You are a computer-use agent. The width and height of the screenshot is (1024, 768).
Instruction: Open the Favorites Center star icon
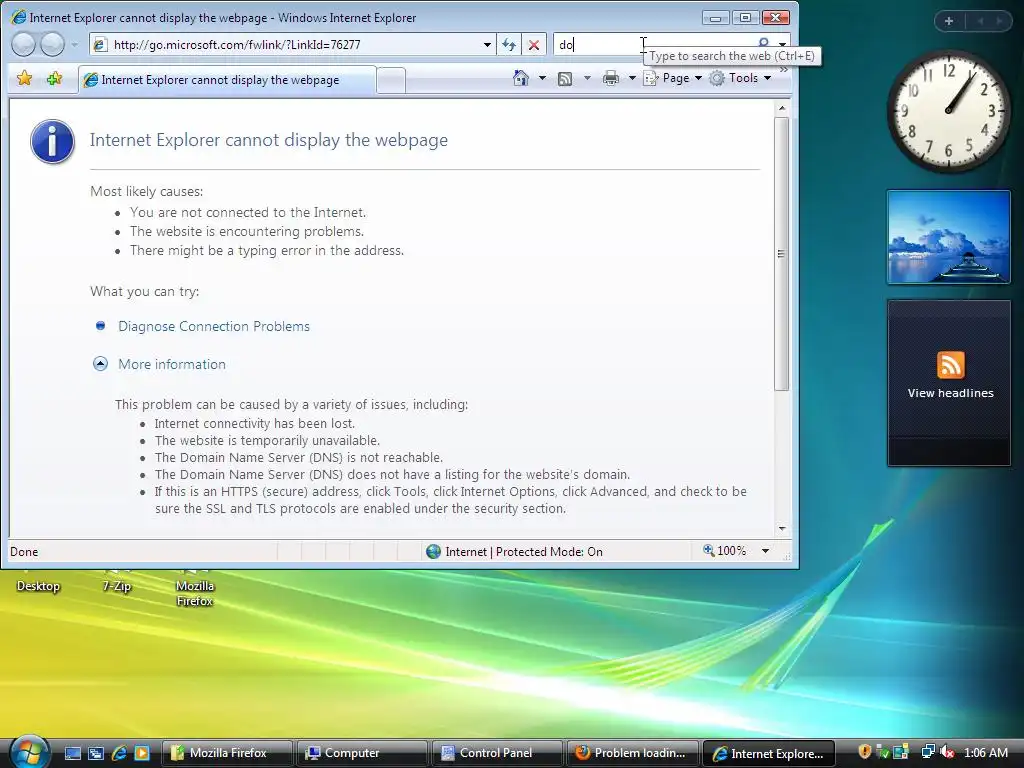24,79
